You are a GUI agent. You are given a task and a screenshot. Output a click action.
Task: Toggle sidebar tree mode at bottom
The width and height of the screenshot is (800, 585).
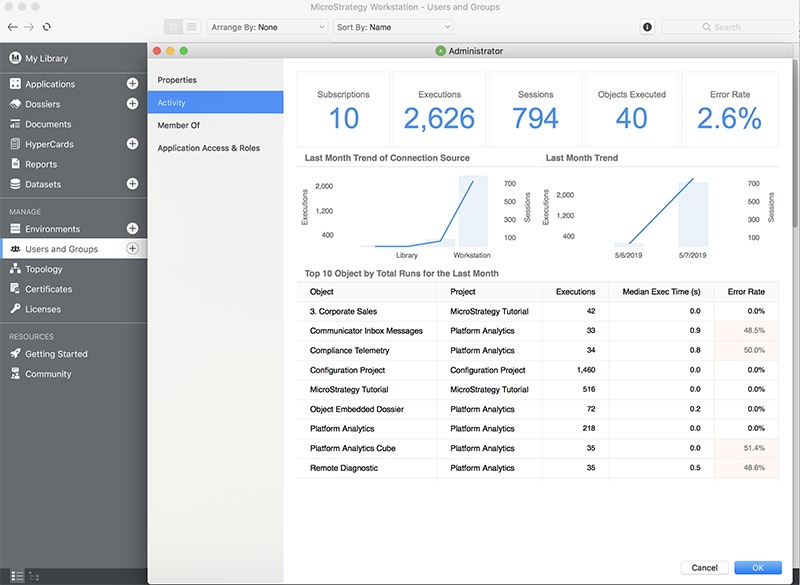coord(34,576)
